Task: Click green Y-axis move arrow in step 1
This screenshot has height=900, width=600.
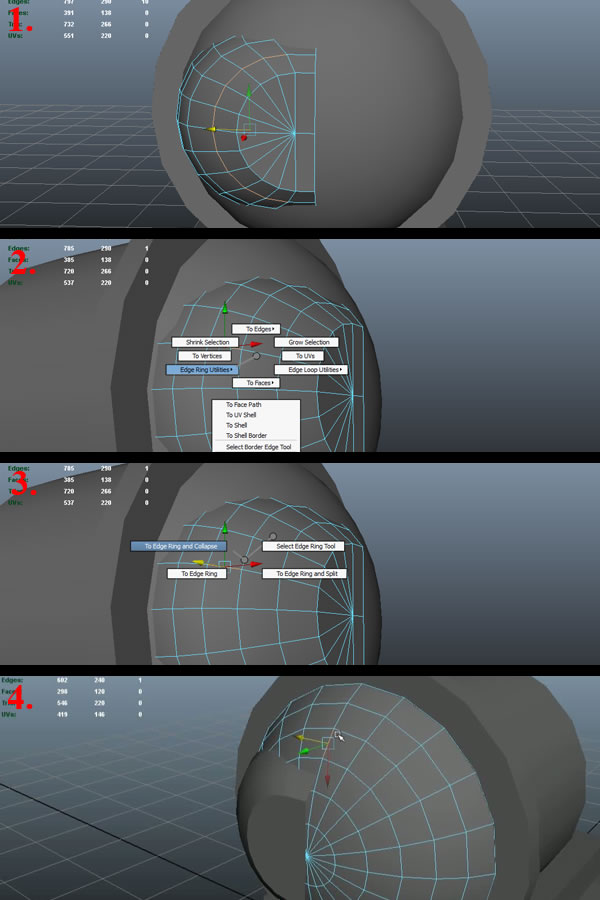Action: click(x=249, y=93)
